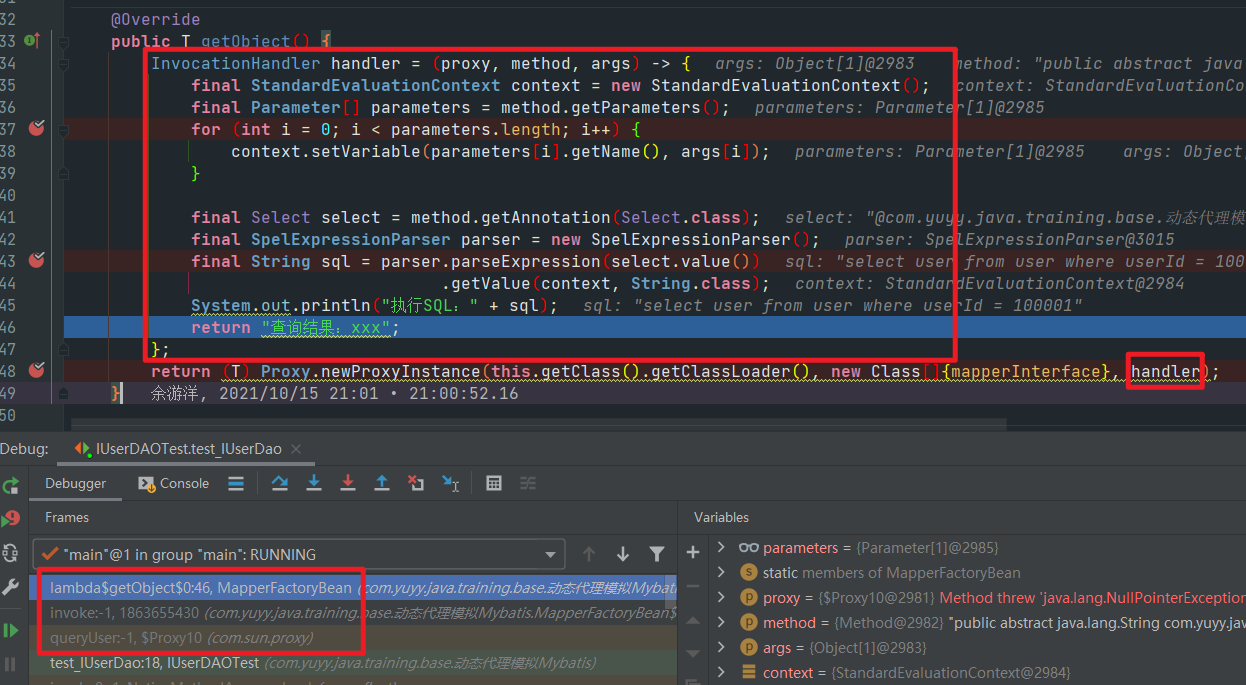Add a new watch with the plus icon

click(693, 551)
